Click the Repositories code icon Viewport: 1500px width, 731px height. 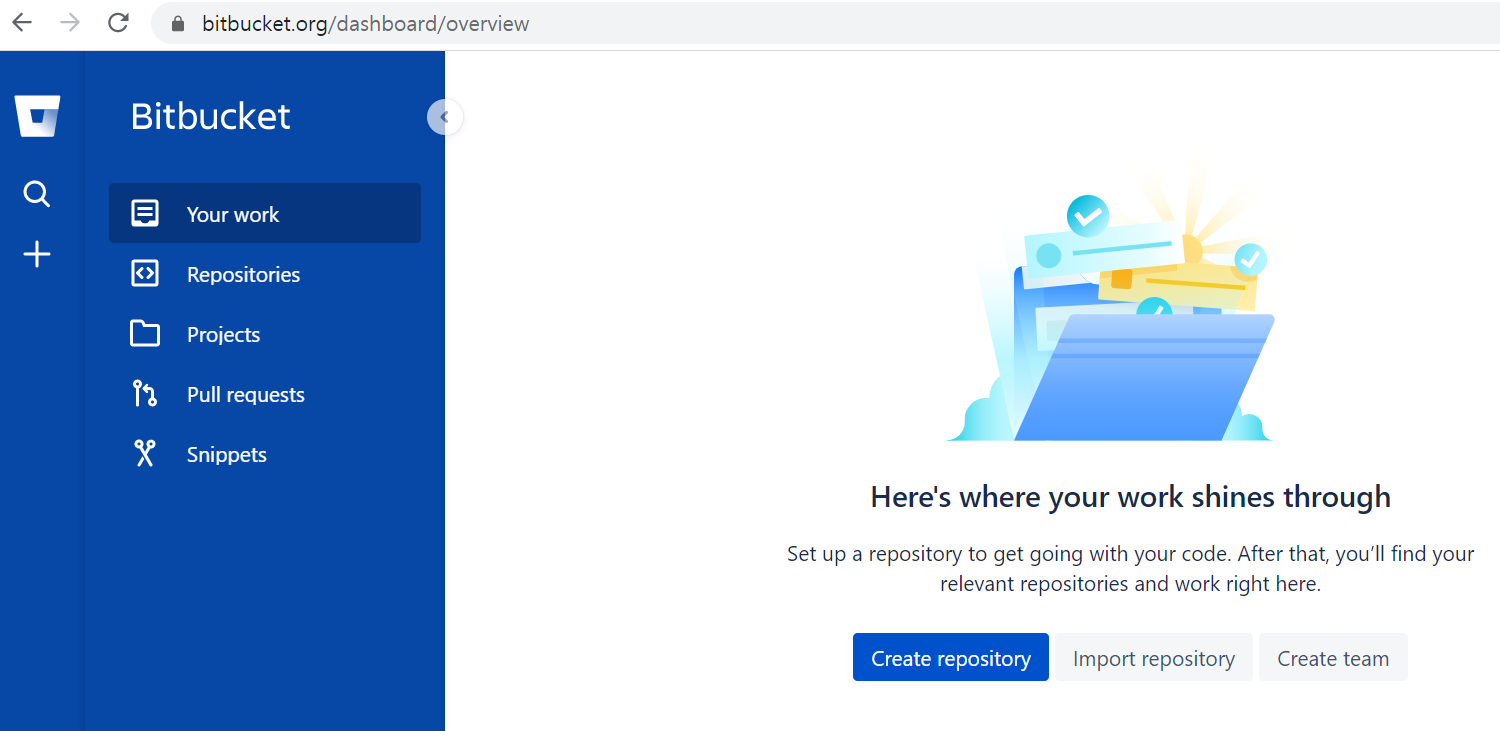click(145, 273)
